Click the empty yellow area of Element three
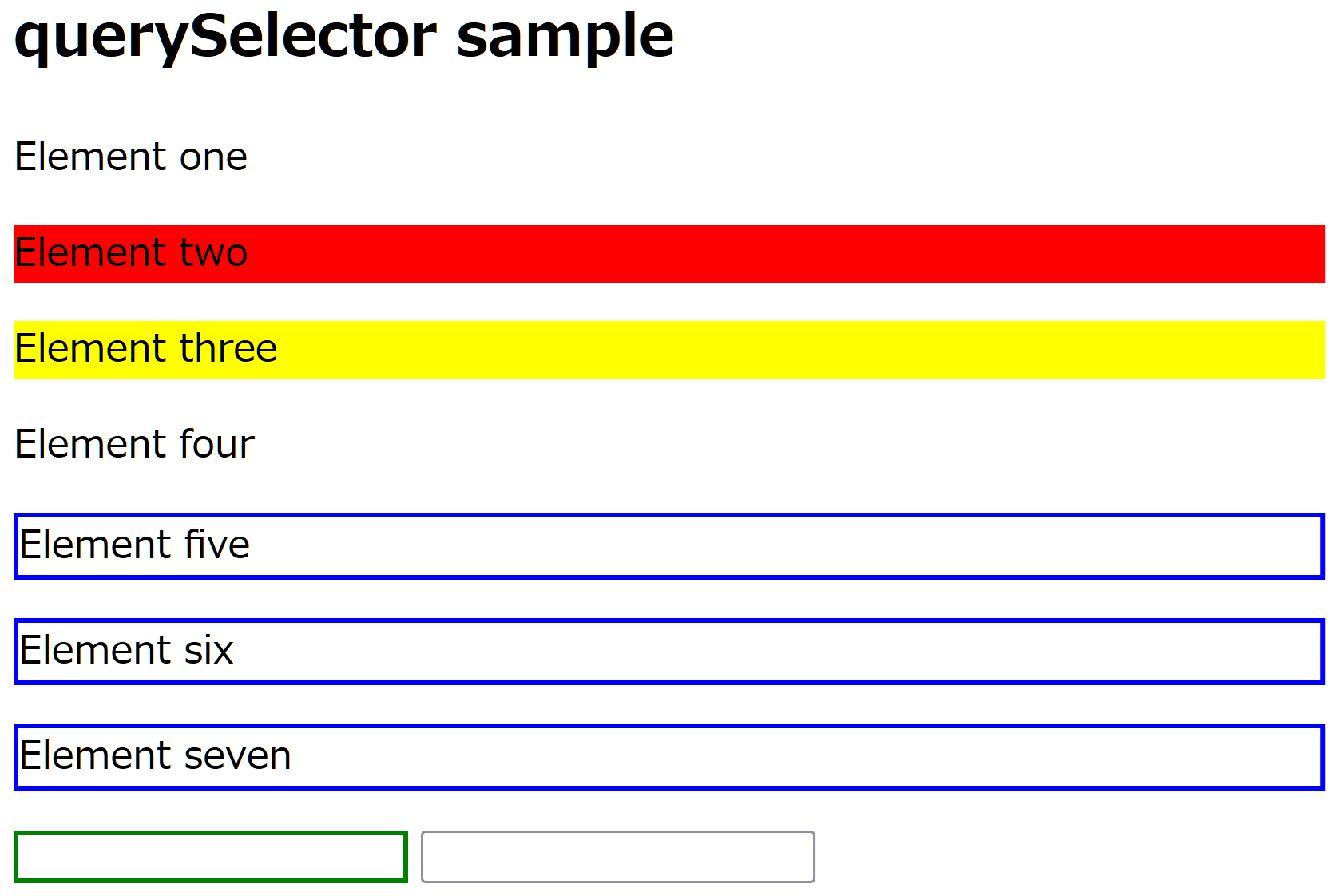Viewport: 1340px width, 896px height. tap(799, 350)
